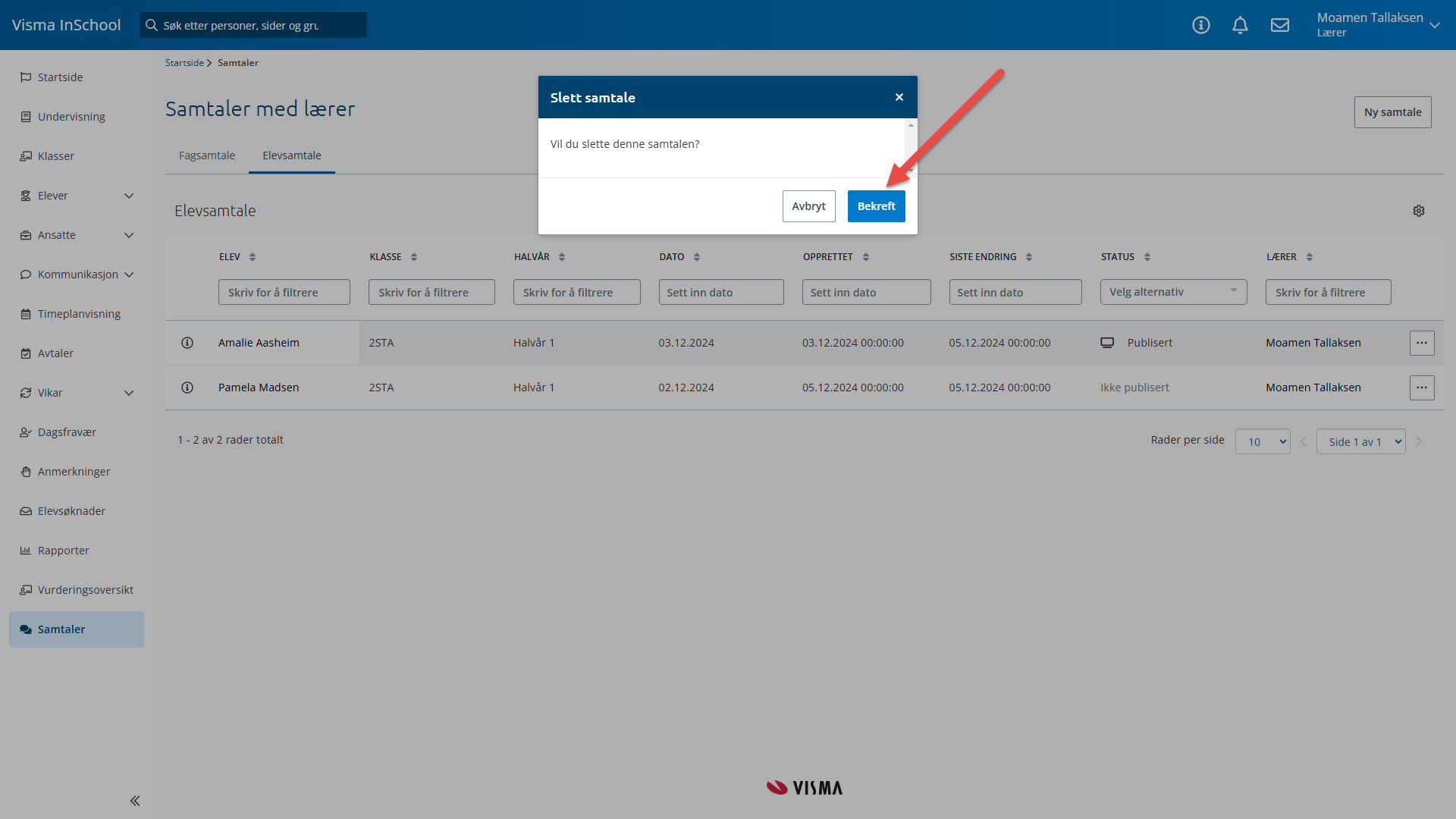The image size is (1456, 819).
Task: Expand the Elever sidebar menu
Action: [129, 196]
